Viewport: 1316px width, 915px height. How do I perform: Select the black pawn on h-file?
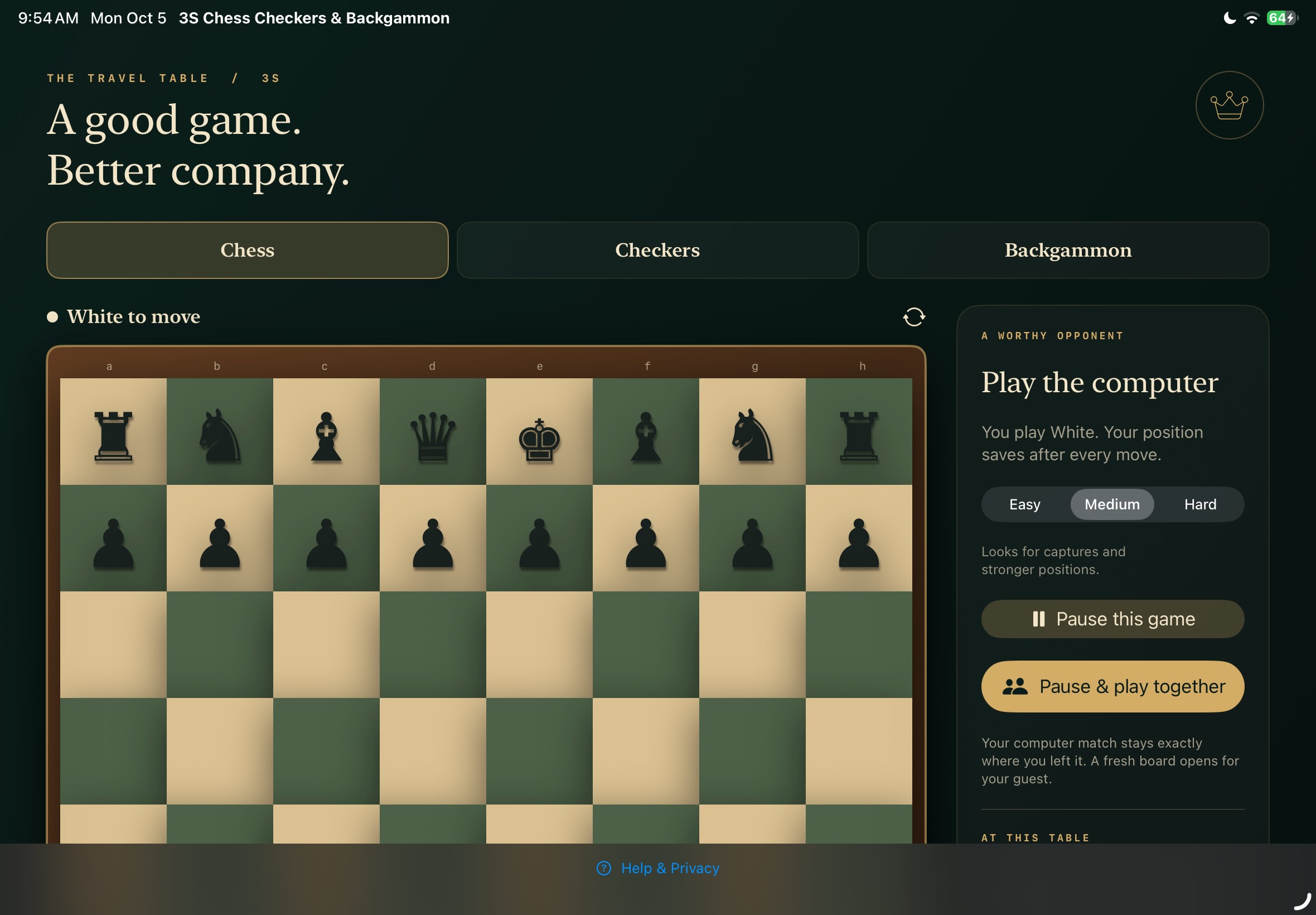tap(858, 543)
